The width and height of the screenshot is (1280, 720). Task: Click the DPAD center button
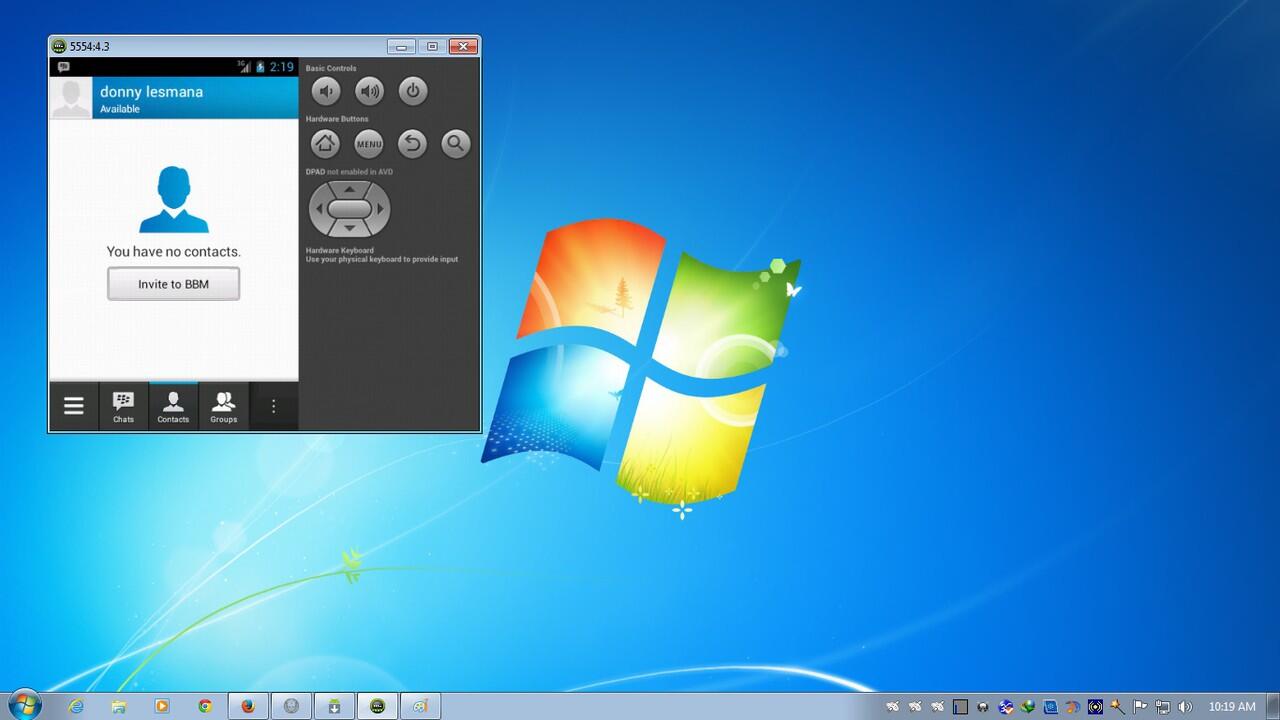(x=349, y=209)
